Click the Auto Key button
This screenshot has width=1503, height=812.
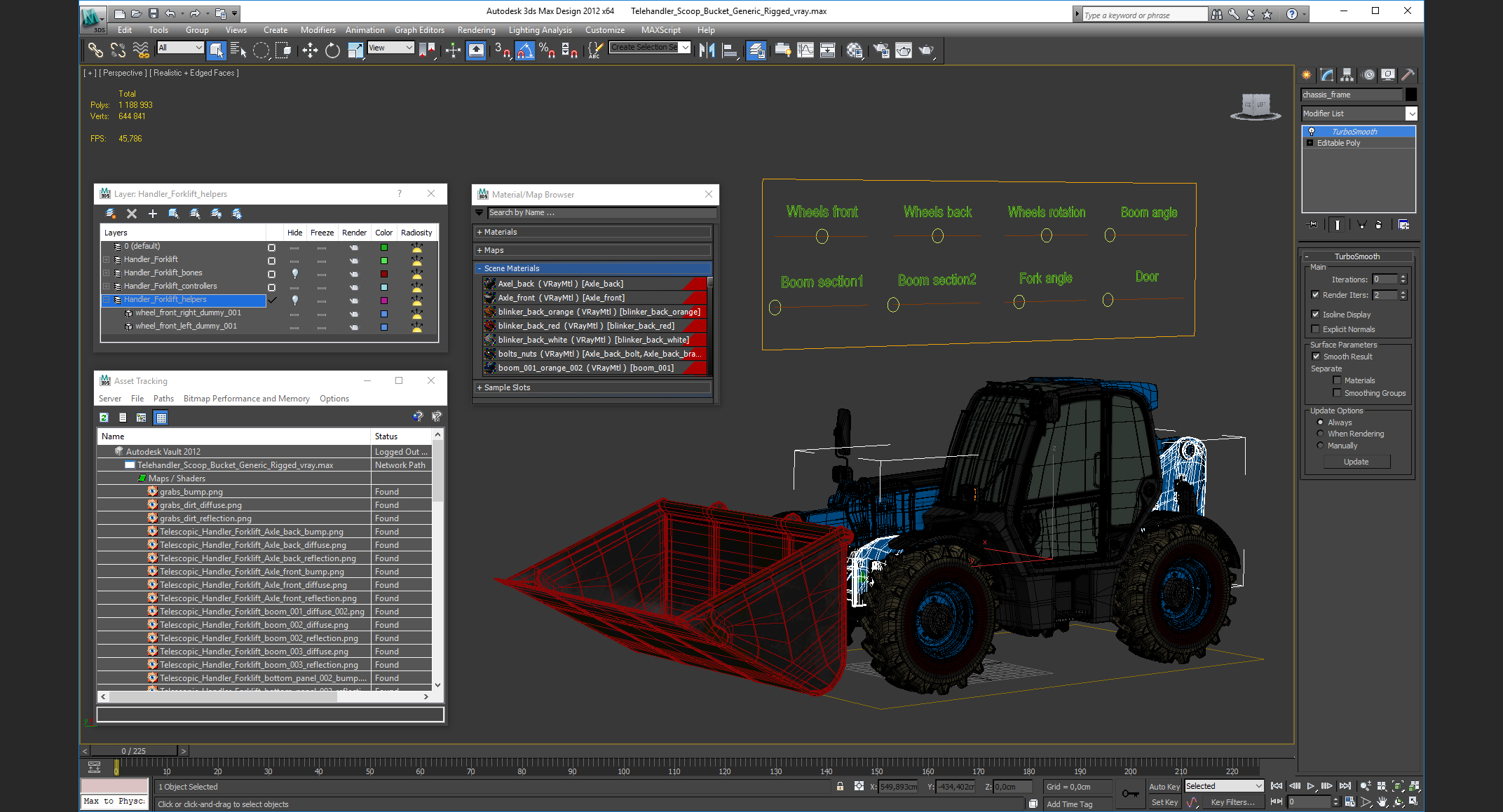1164,787
